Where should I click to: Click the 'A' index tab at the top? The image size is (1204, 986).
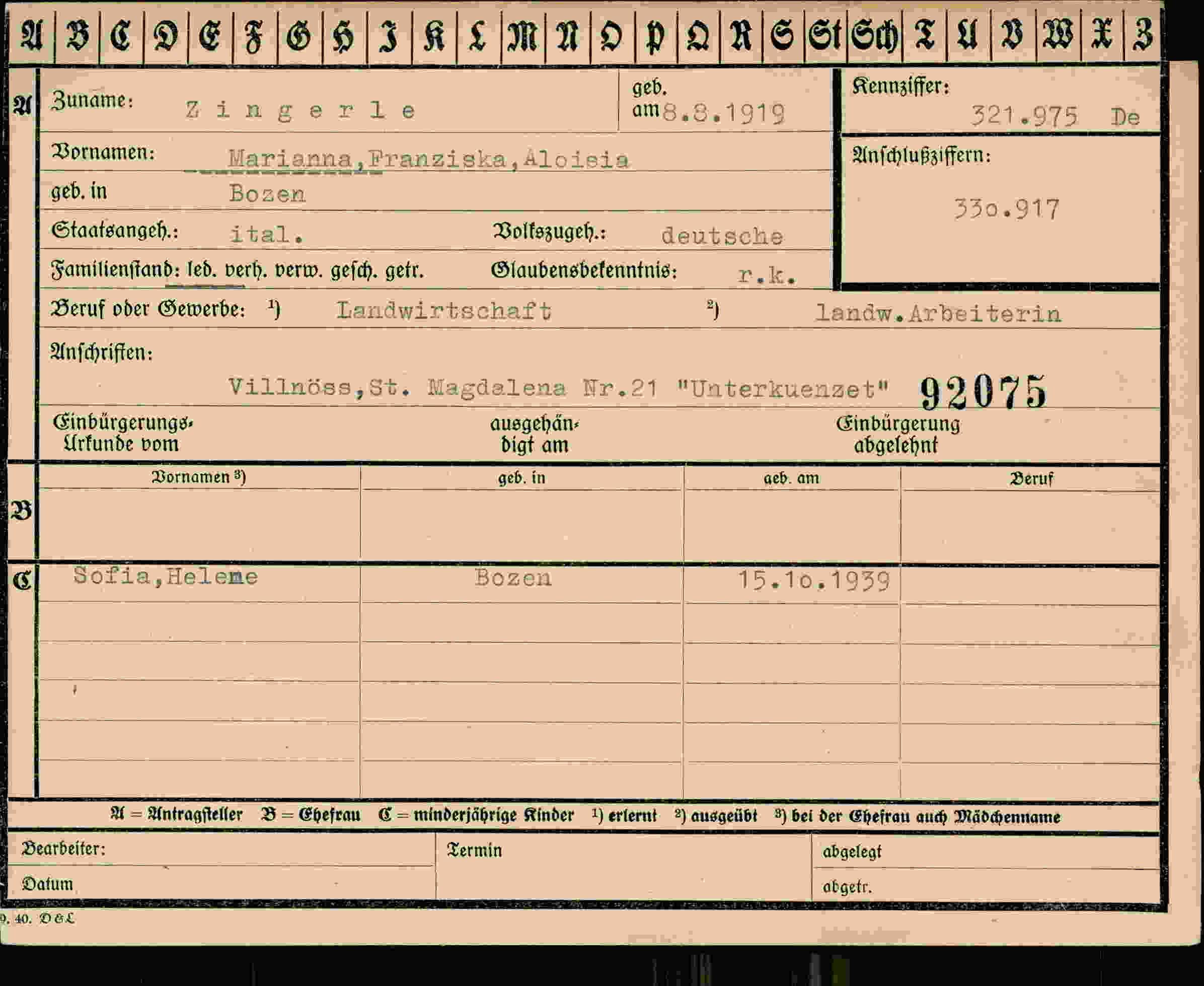coord(32,35)
